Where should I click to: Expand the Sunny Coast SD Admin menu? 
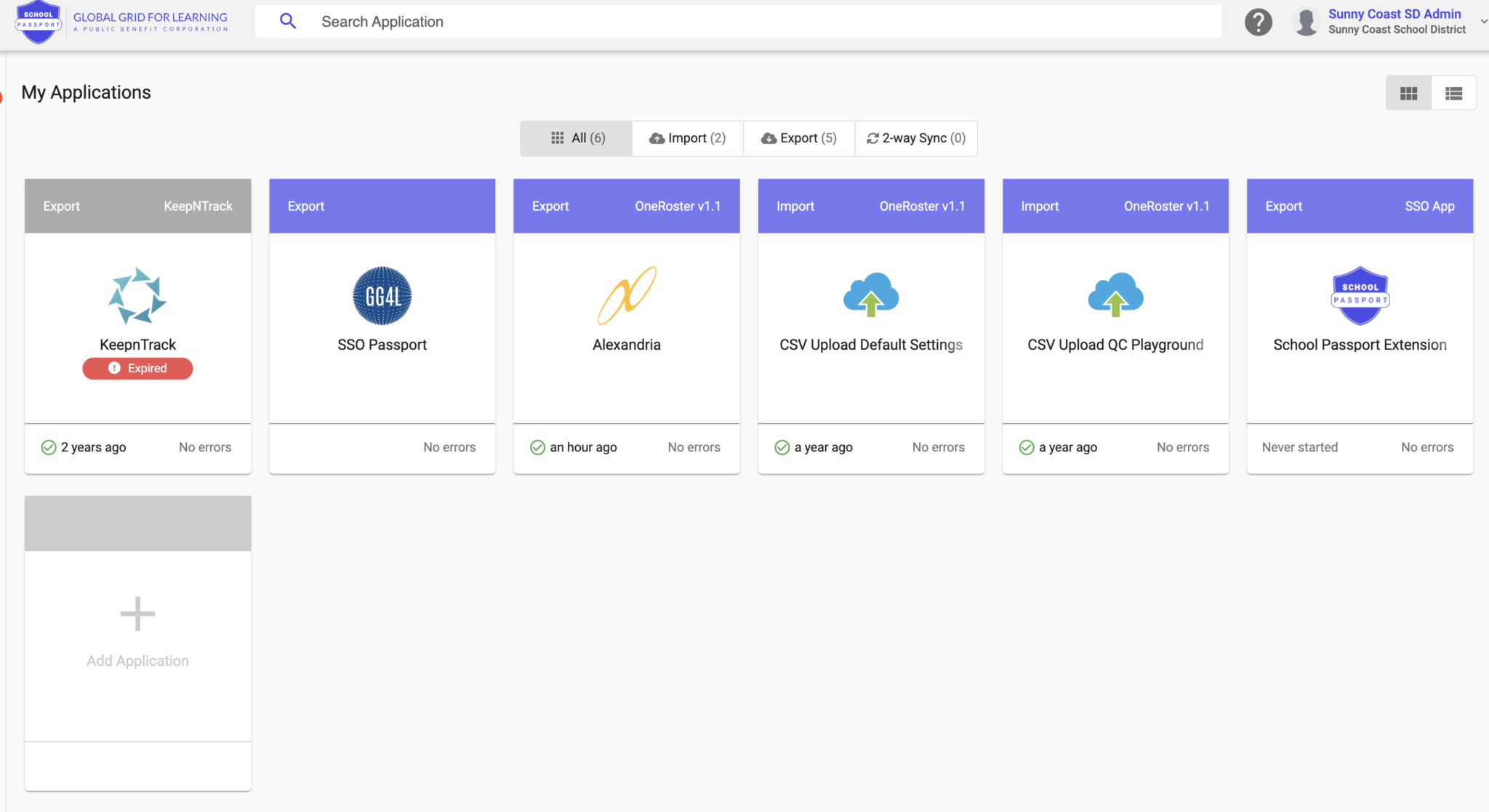1483,21
